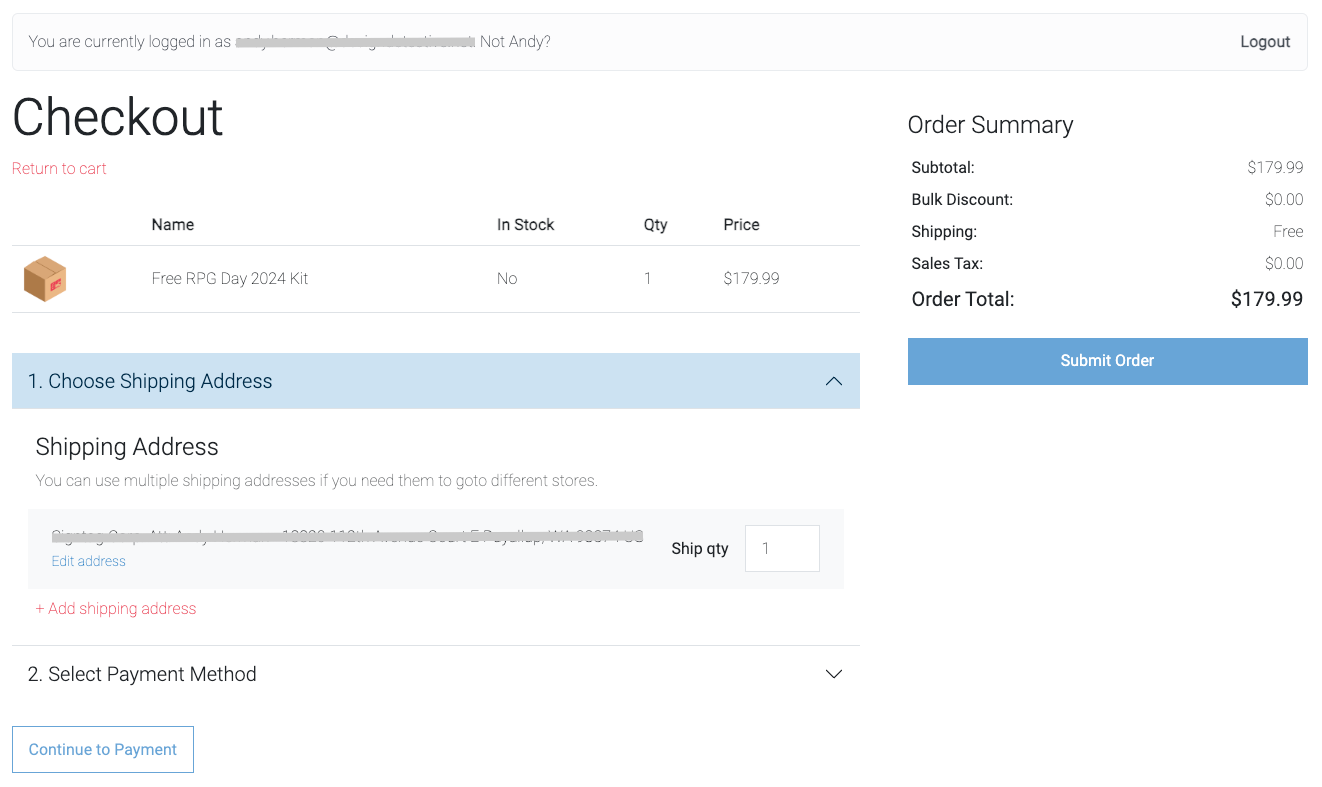Click the Order Total amount $179.99
This screenshot has height=787, width=1322.
[x=1266, y=299]
